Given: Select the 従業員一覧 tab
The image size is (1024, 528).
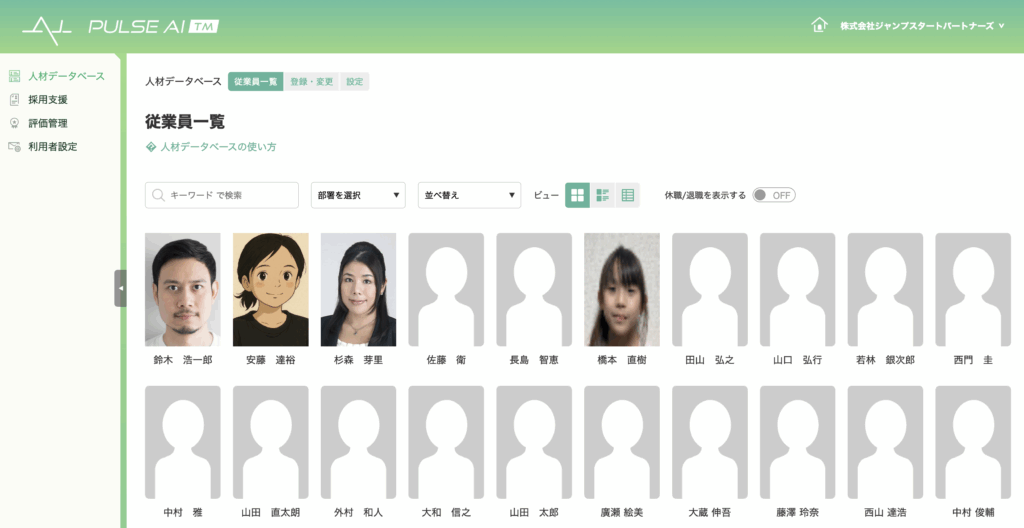Looking at the screenshot, I should [x=255, y=82].
